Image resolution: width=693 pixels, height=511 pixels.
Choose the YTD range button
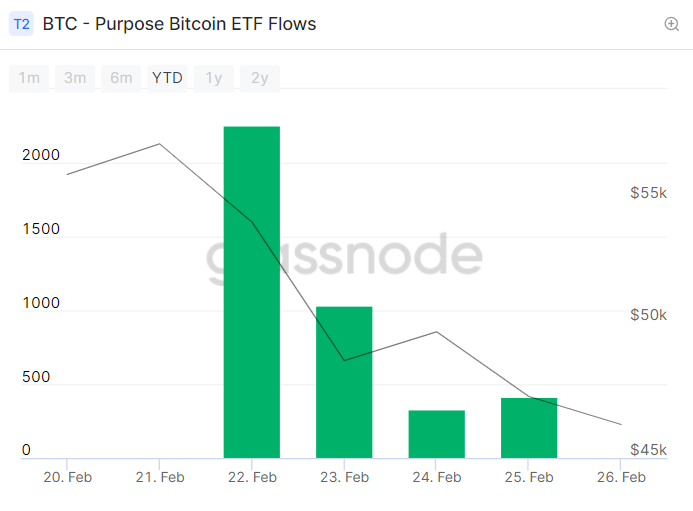click(167, 78)
